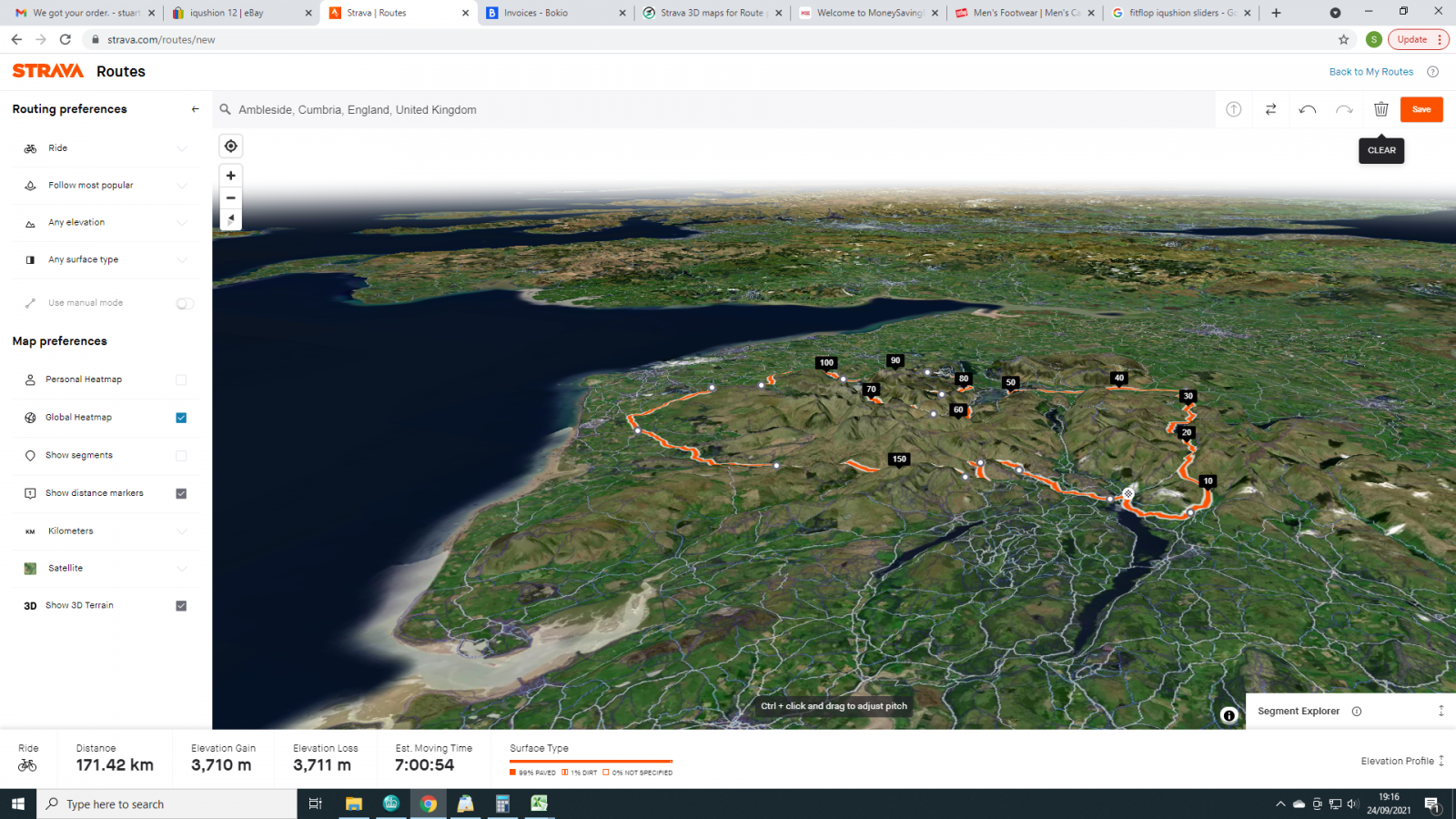
Task: Zoom in on the map
Action: coord(231,176)
